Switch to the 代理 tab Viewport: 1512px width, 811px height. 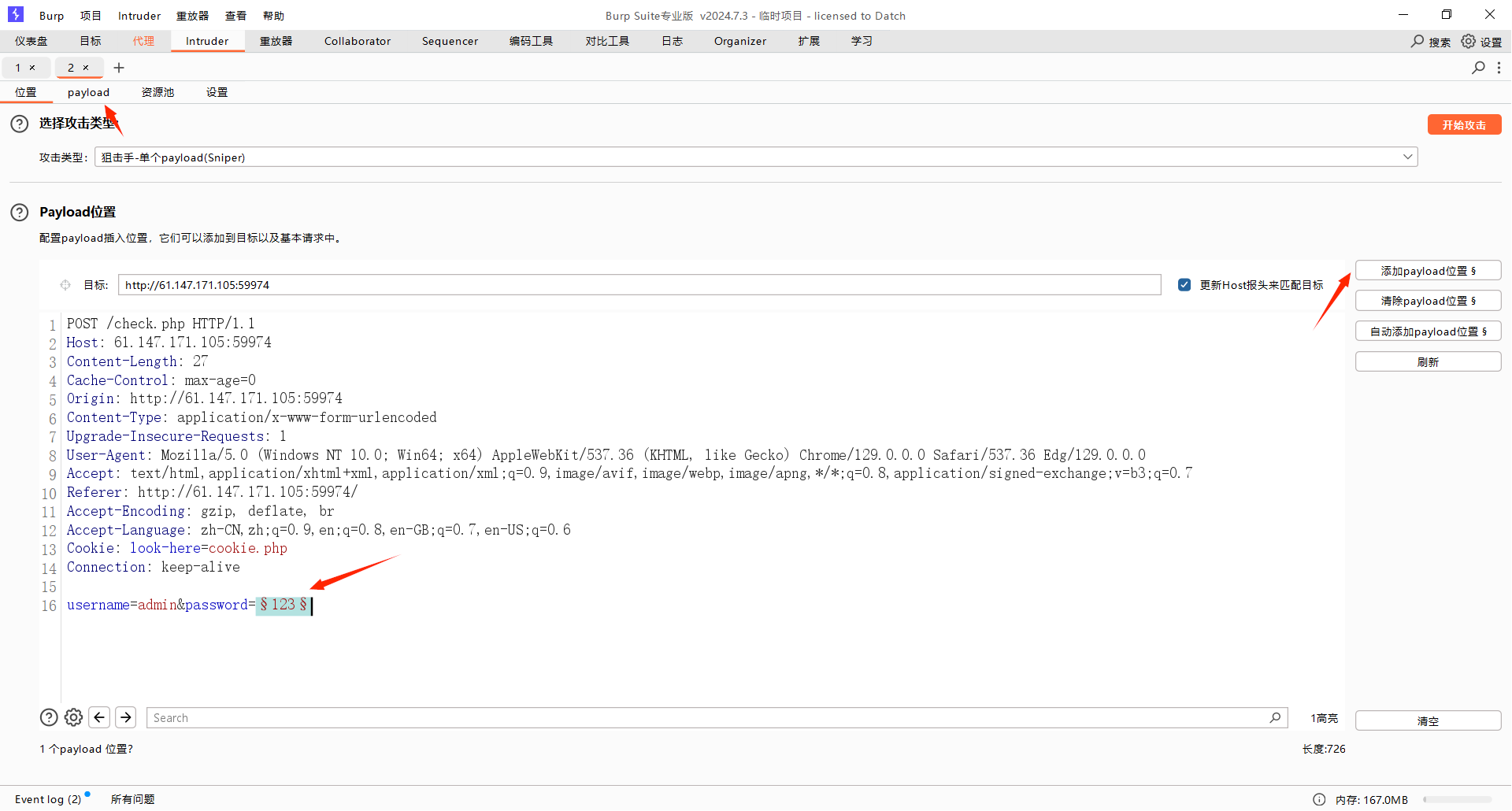click(x=143, y=41)
